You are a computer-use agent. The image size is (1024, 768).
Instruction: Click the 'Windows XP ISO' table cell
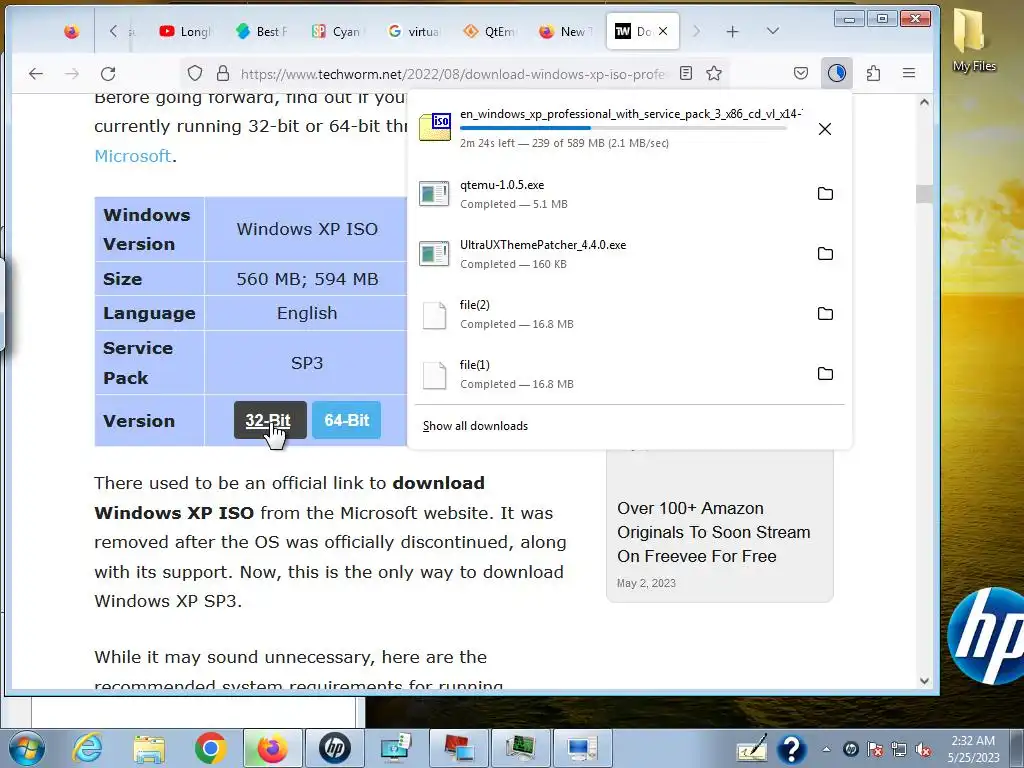(307, 229)
